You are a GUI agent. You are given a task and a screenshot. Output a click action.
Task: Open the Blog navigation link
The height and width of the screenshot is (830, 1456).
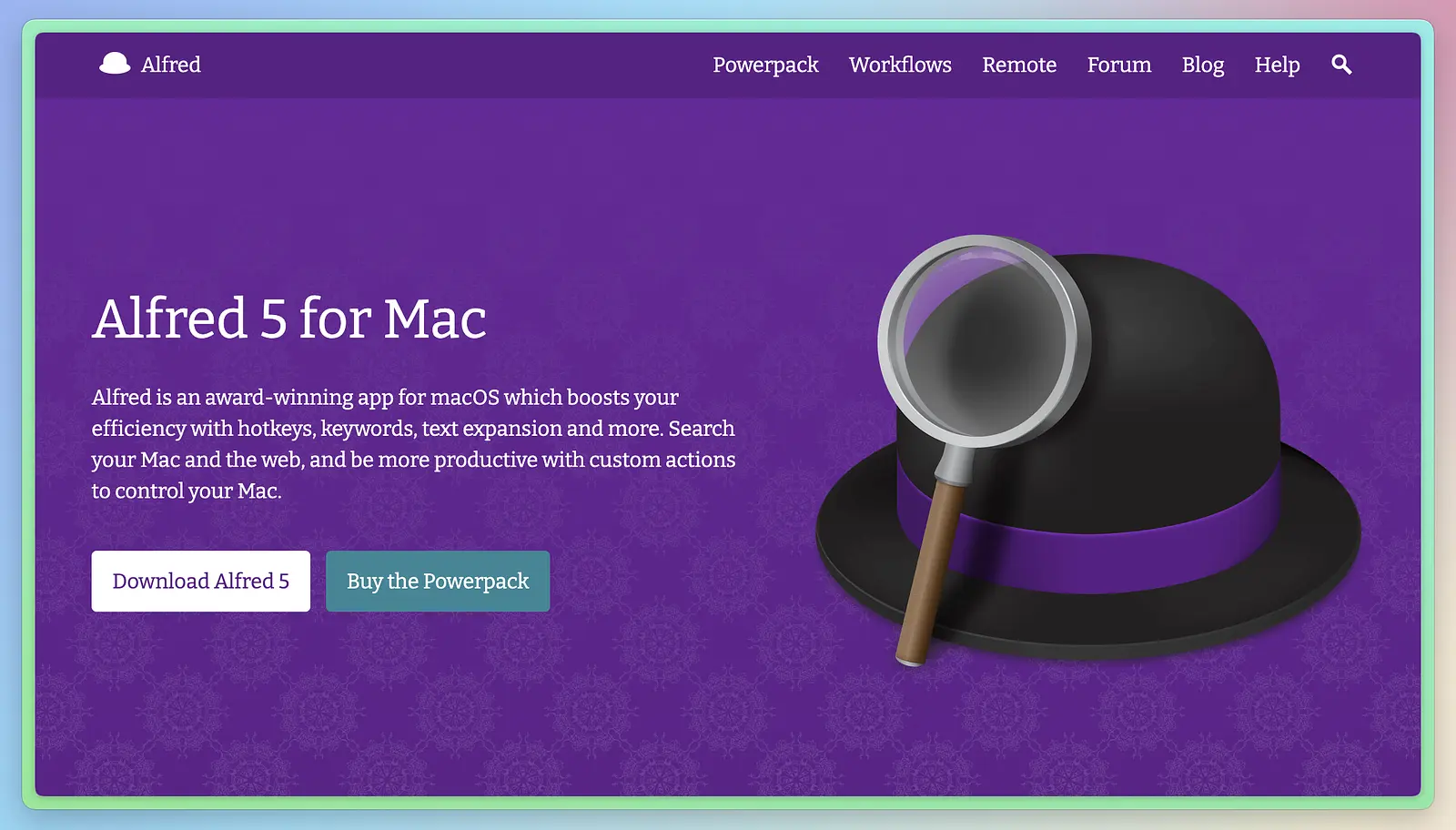click(1203, 66)
